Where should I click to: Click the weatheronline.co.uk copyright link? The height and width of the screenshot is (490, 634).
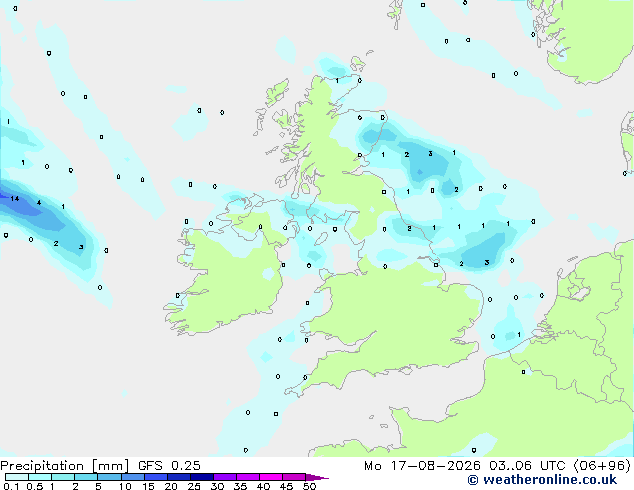[542, 480]
